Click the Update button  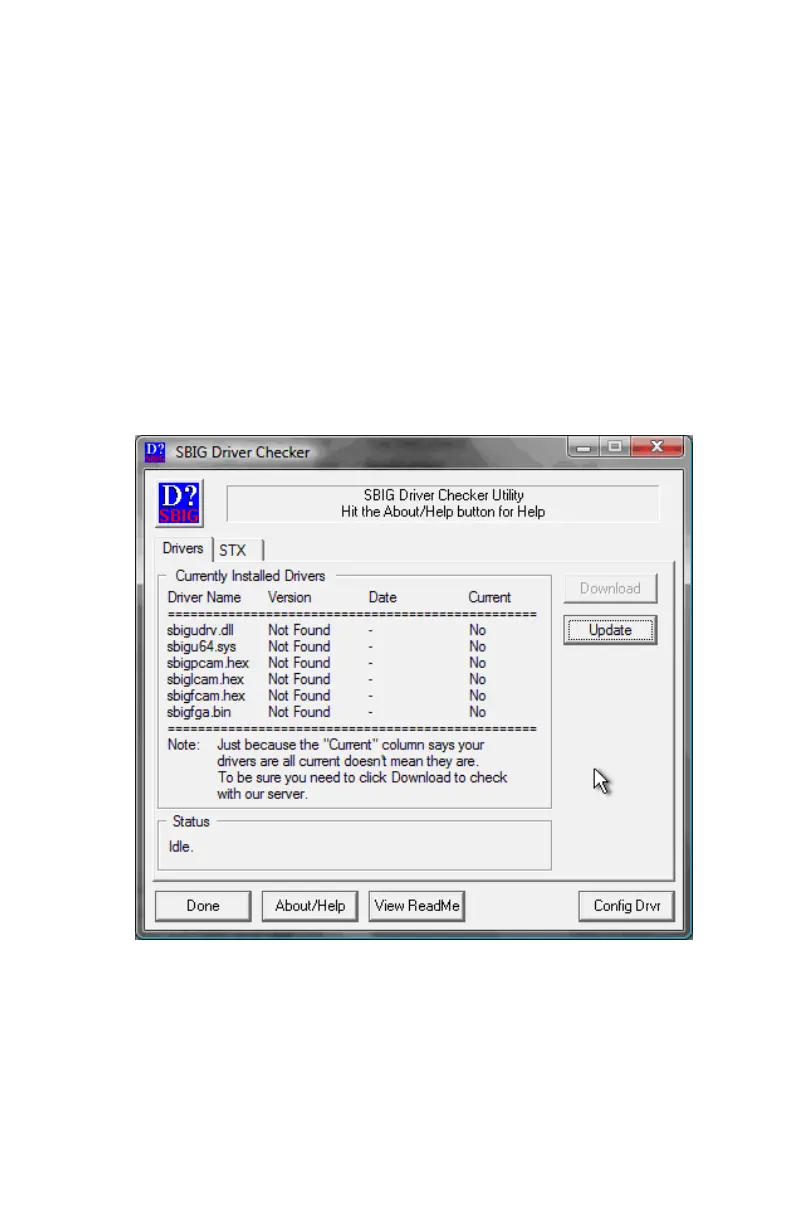(x=610, y=630)
